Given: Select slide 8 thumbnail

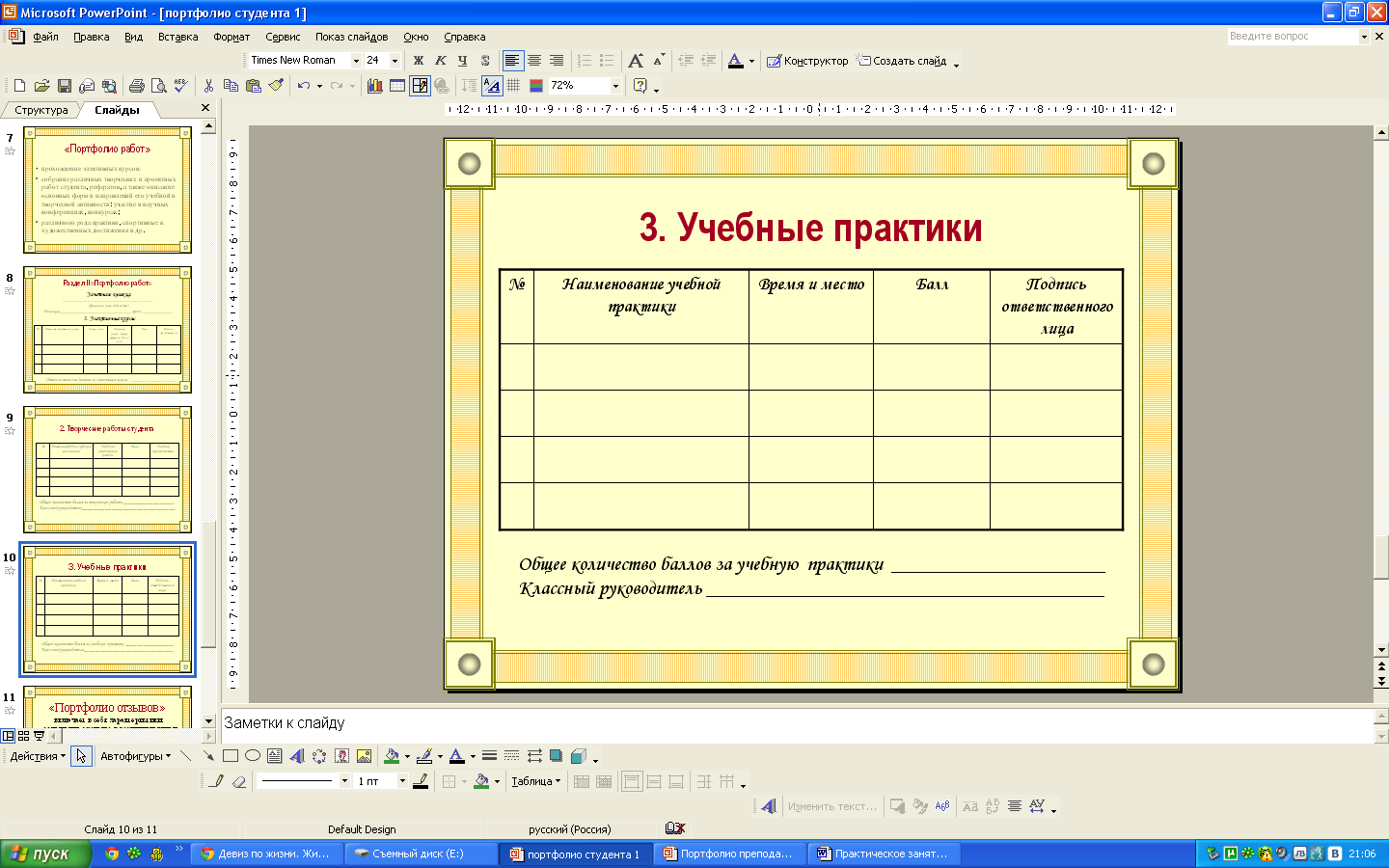Looking at the screenshot, I should click(107, 329).
